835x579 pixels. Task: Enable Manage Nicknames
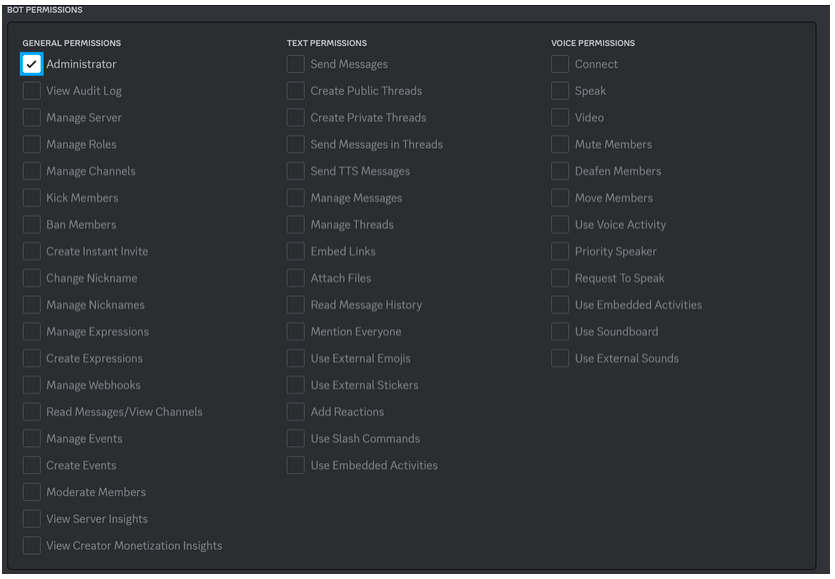pos(31,305)
